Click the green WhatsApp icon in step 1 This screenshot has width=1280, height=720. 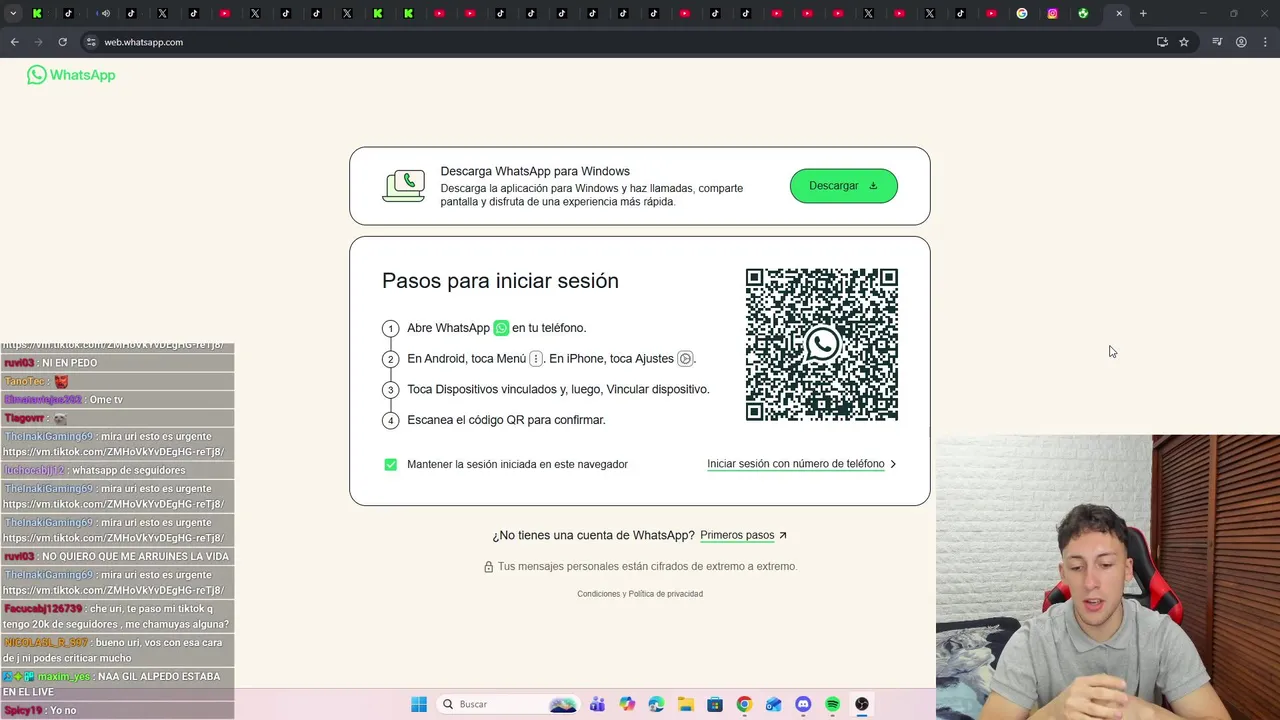point(501,328)
